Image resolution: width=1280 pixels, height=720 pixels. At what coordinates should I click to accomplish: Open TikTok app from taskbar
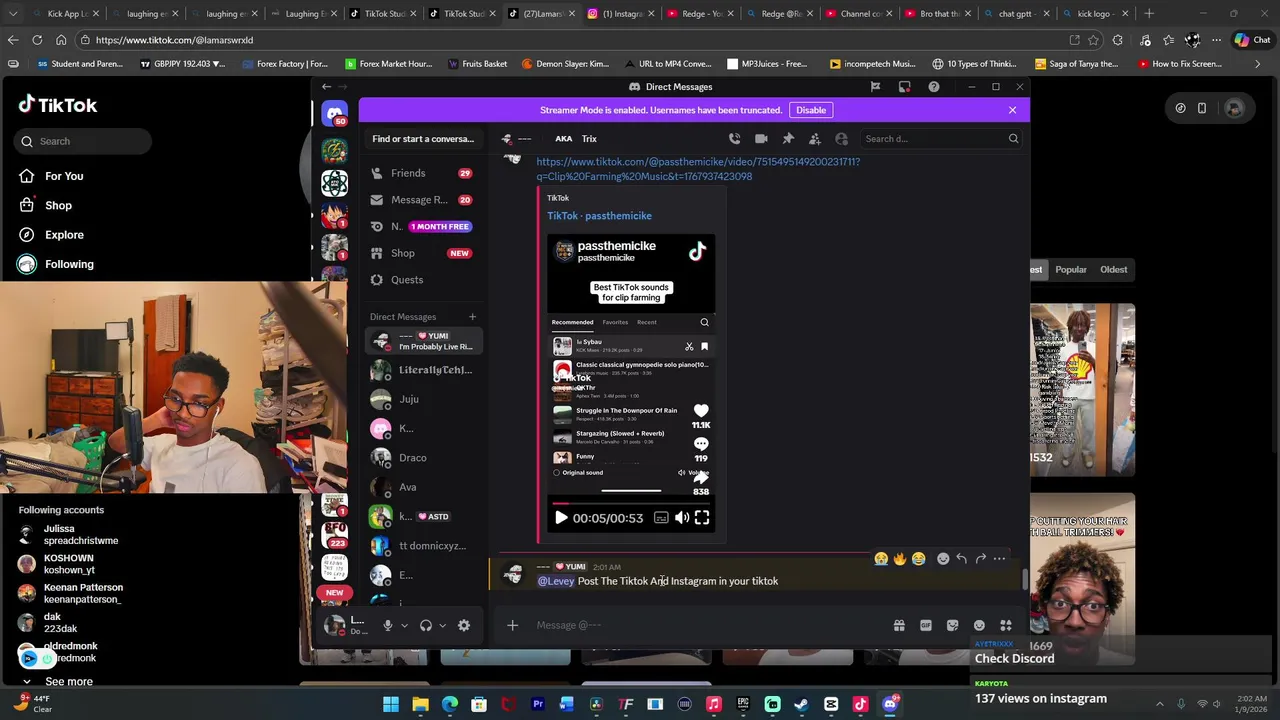tap(860, 704)
